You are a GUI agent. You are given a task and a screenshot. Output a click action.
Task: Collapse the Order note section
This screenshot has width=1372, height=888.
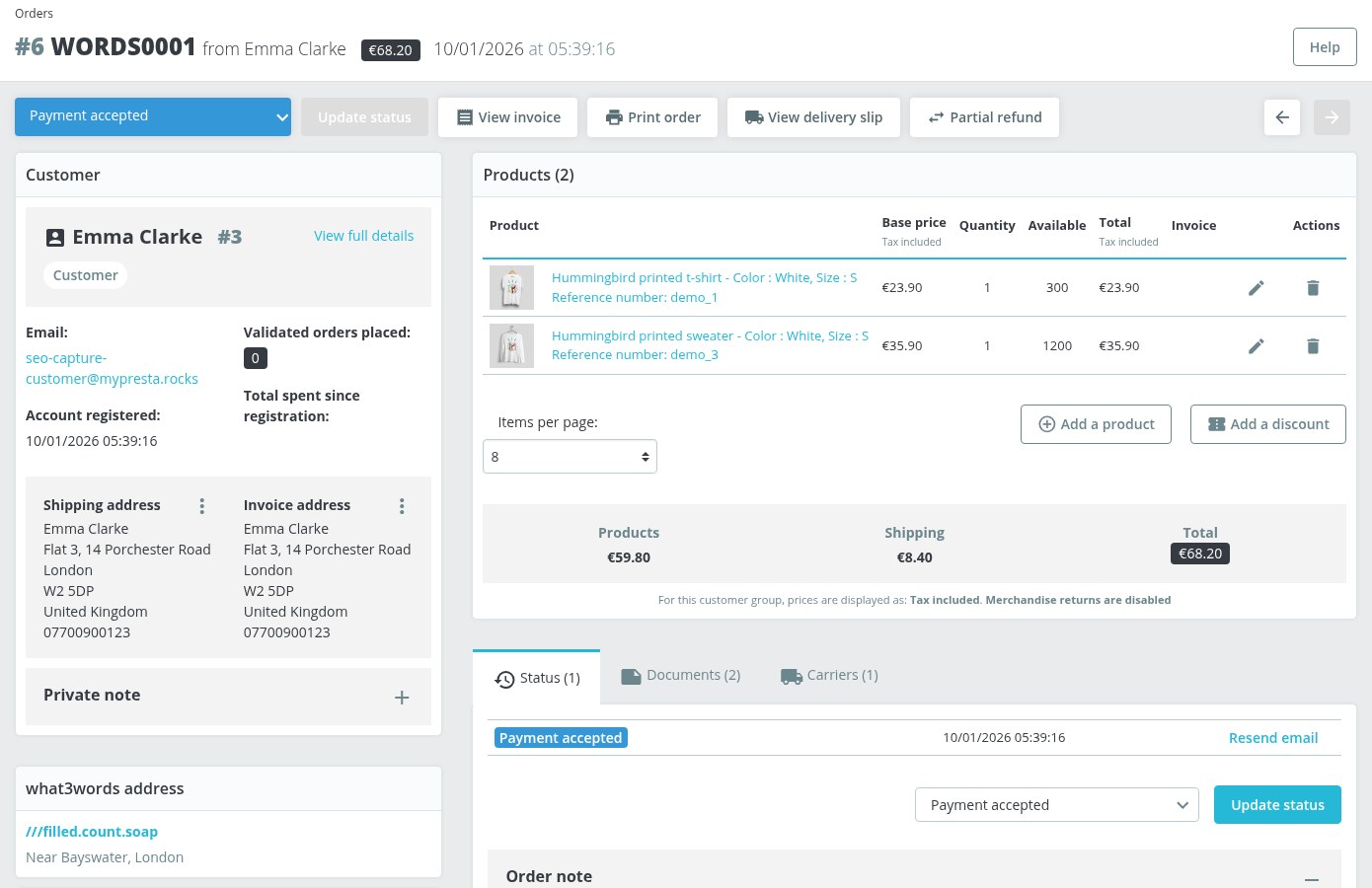[1312, 878]
